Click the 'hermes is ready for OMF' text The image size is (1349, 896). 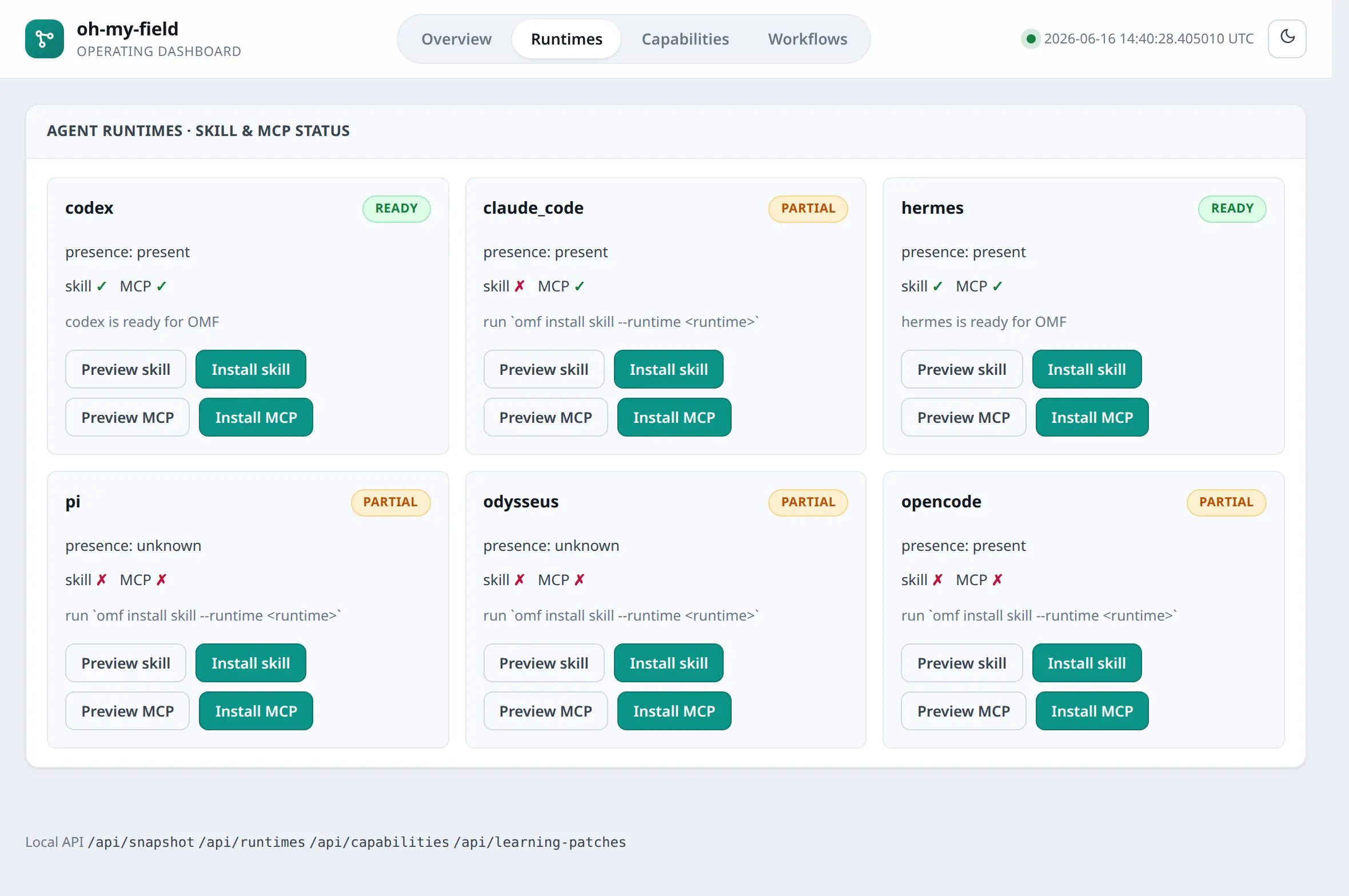click(984, 322)
